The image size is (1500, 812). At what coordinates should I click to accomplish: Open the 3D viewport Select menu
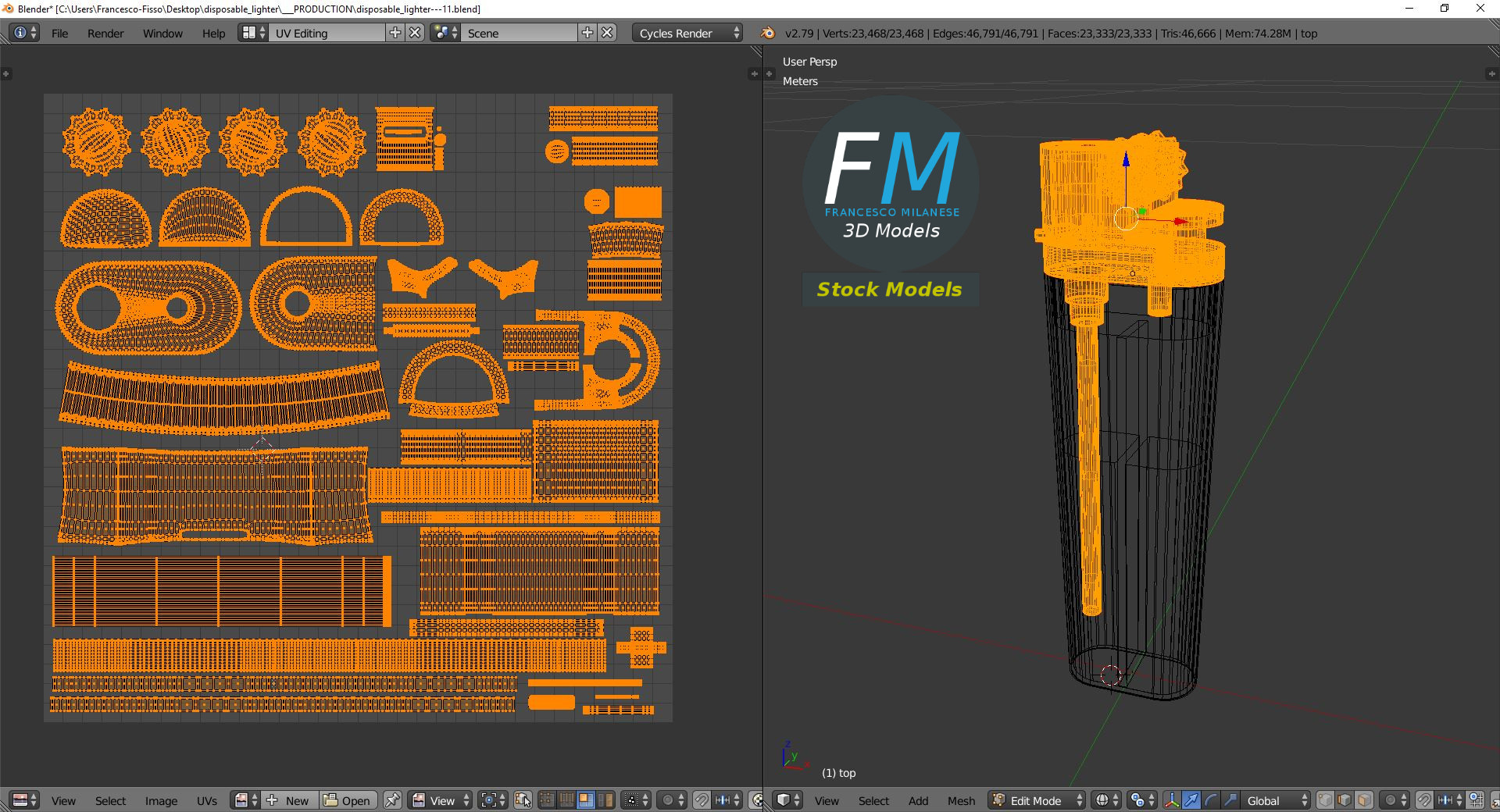tap(873, 801)
